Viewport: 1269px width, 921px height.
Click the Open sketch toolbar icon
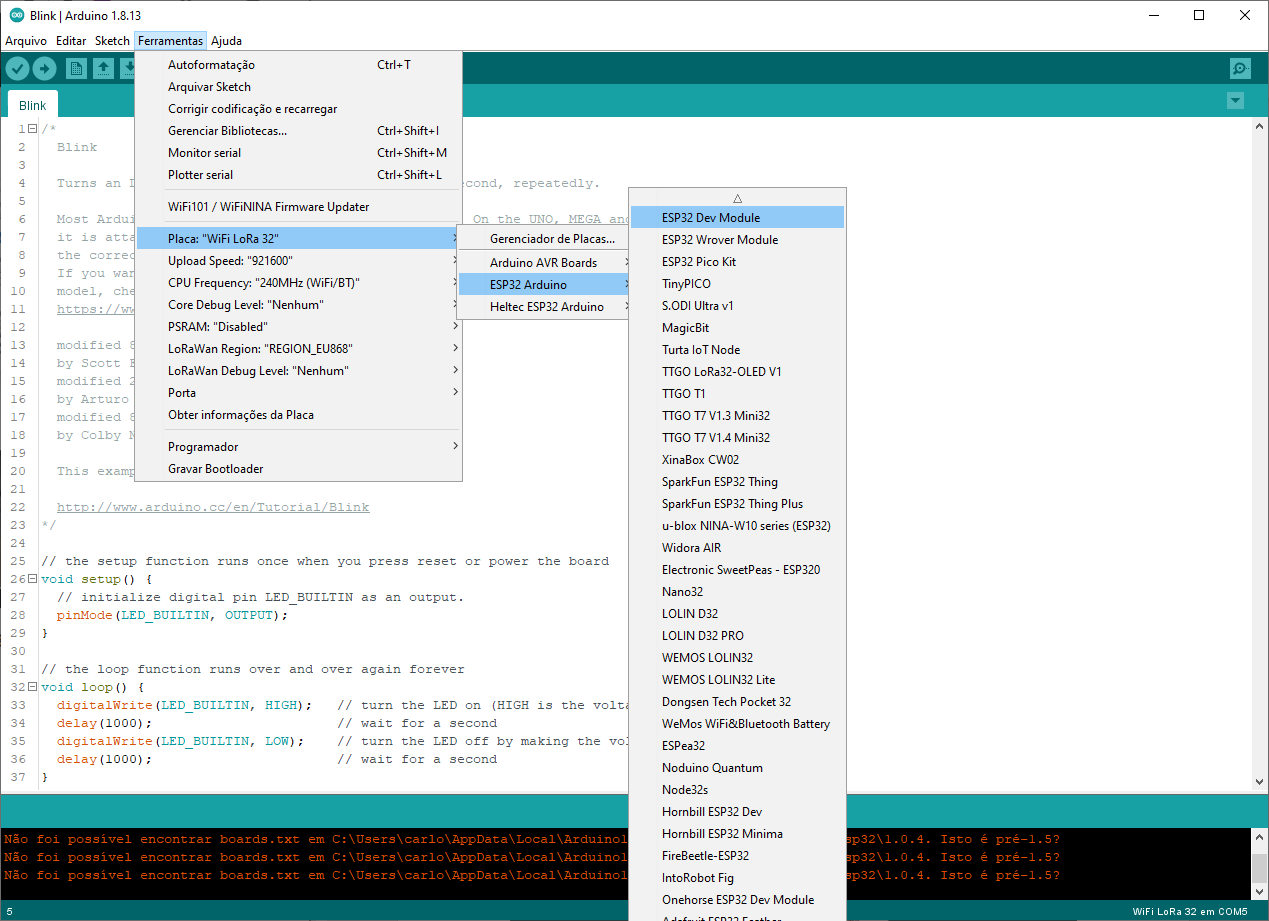(x=103, y=68)
